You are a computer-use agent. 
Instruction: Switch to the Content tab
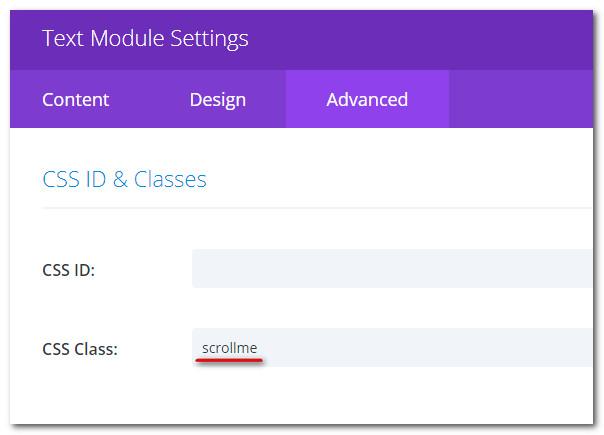click(76, 100)
